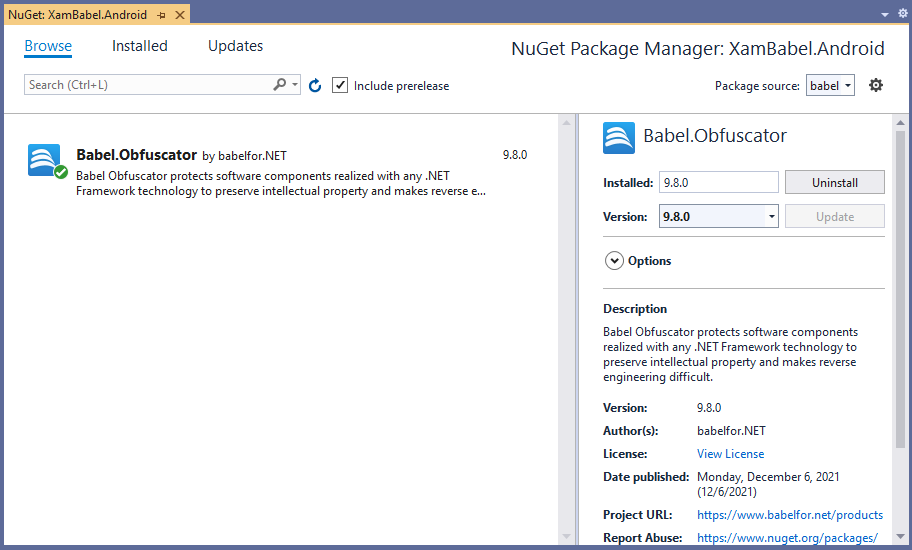Click the Installed version field

click(x=718, y=183)
